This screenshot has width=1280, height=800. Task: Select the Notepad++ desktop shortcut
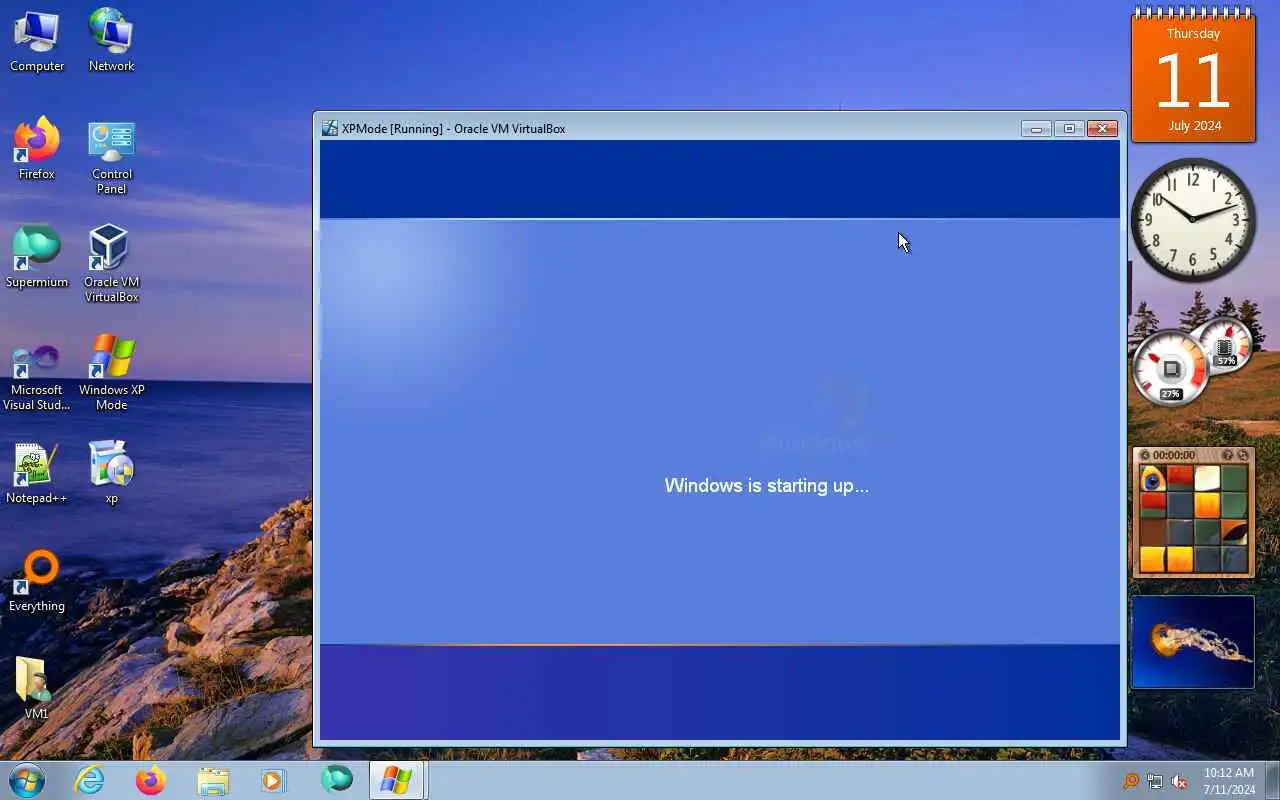(37, 472)
